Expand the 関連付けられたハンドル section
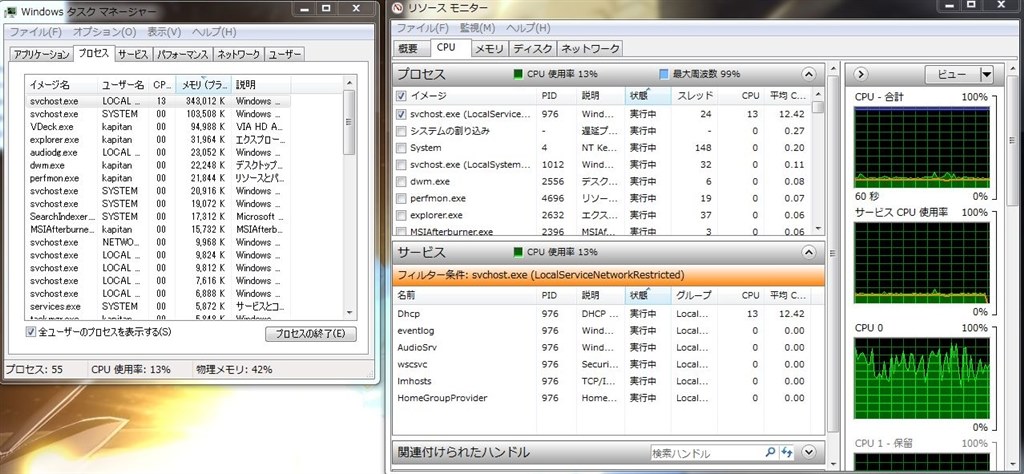The height and width of the screenshot is (474, 1024). [808, 452]
